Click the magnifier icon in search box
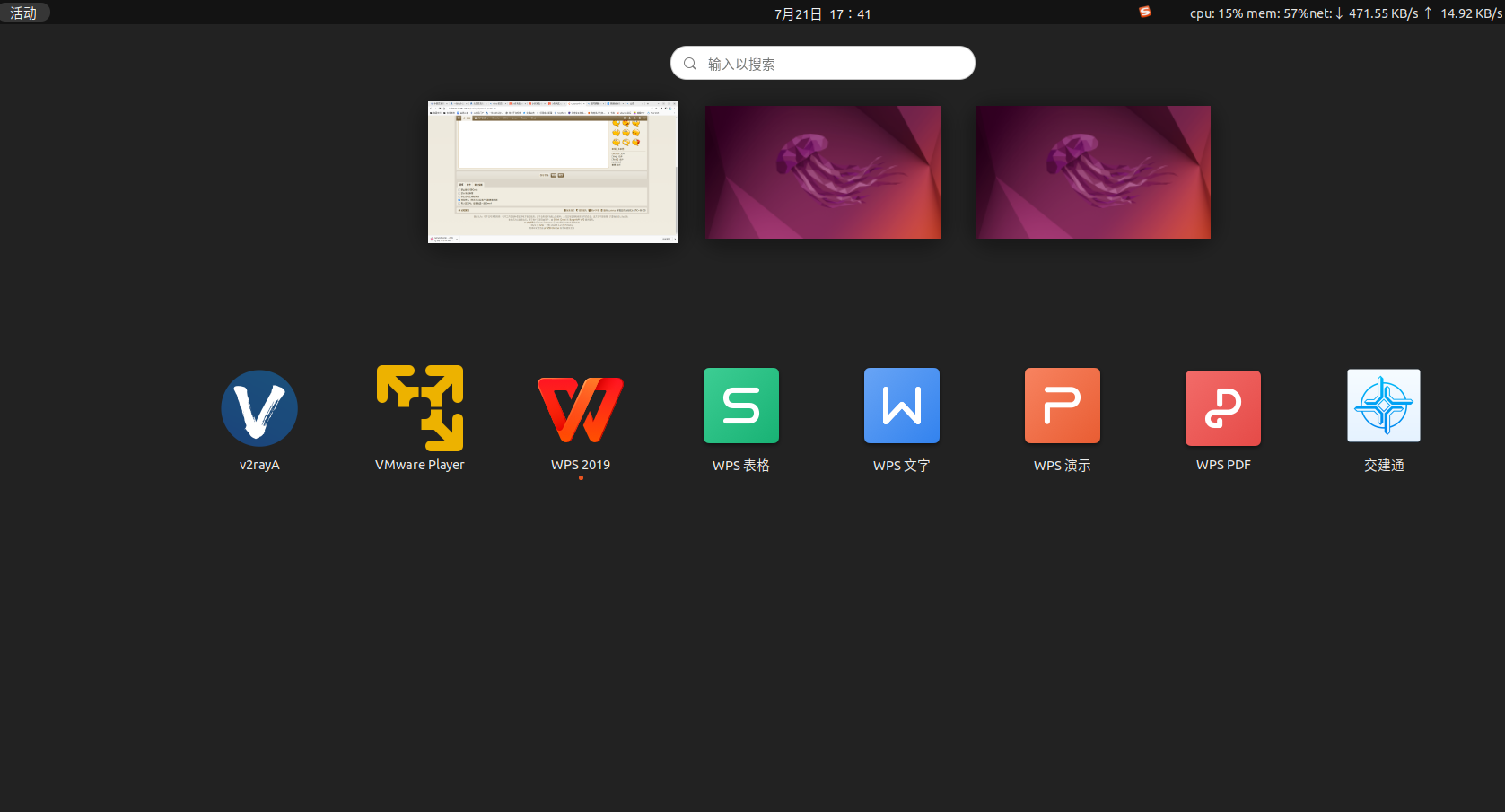Image resolution: width=1505 pixels, height=812 pixels. 690,64
